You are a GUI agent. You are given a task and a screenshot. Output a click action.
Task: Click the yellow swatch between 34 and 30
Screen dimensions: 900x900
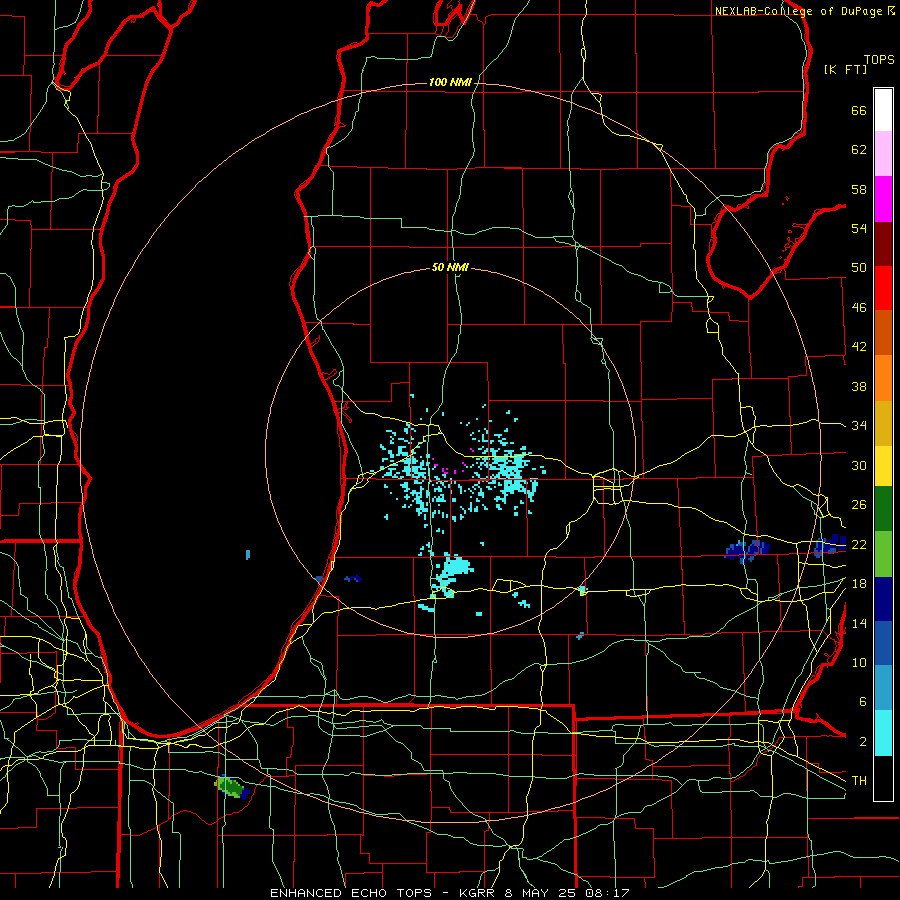coord(883,466)
